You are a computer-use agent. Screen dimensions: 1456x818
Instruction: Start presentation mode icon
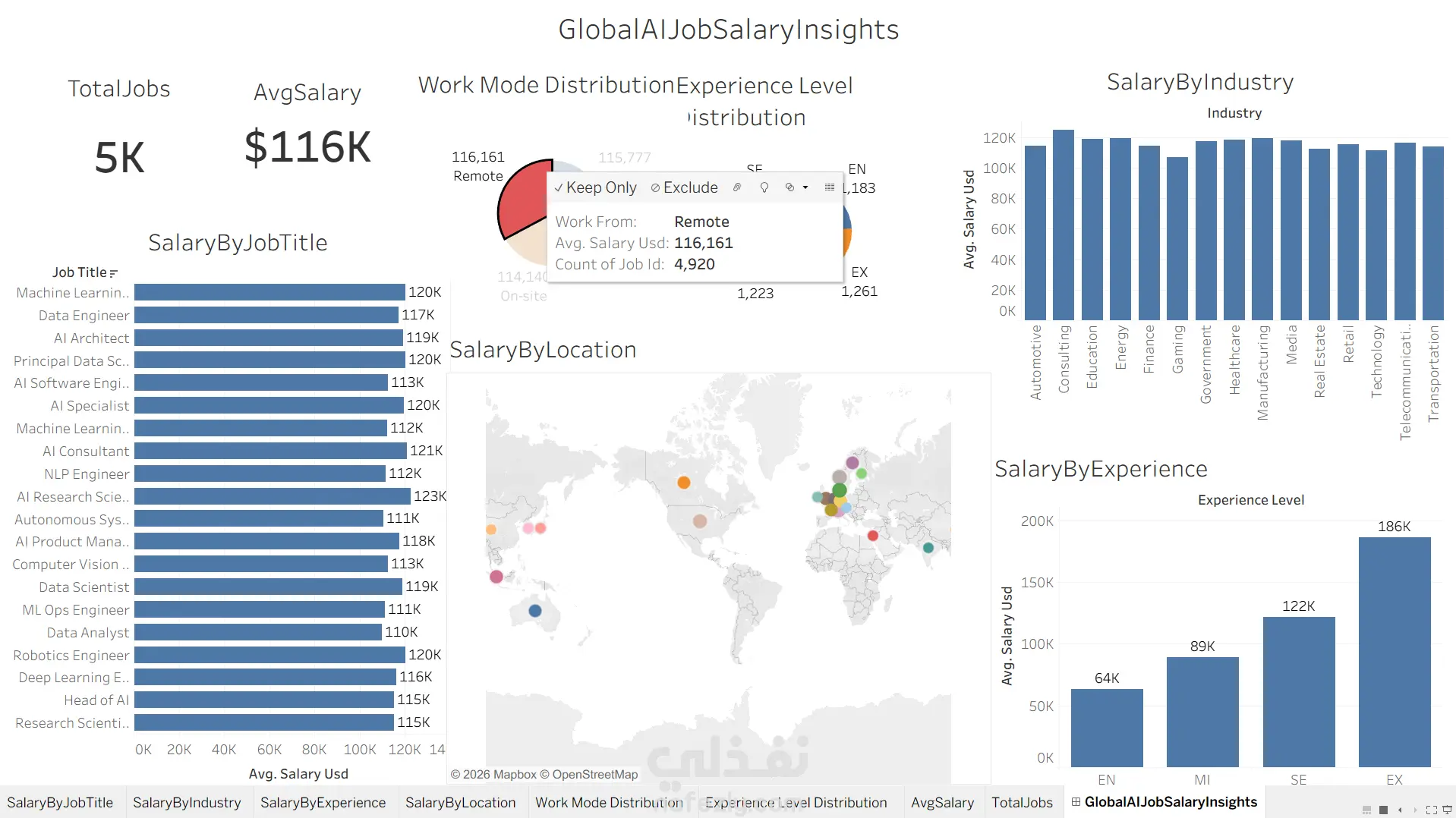[x=1447, y=810]
